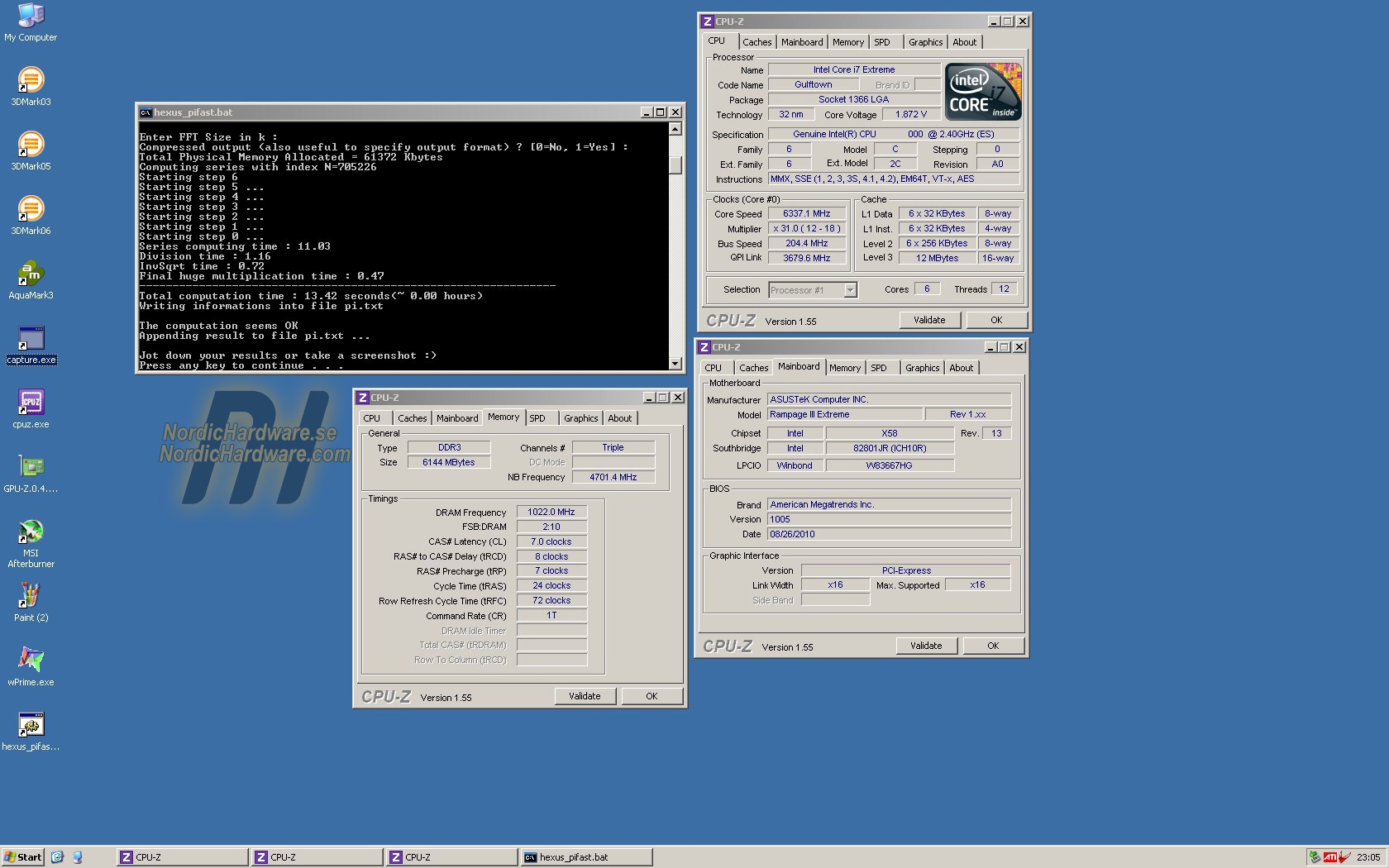Switch to hexus_pifast.bat in taskbar

coord(585,857)
